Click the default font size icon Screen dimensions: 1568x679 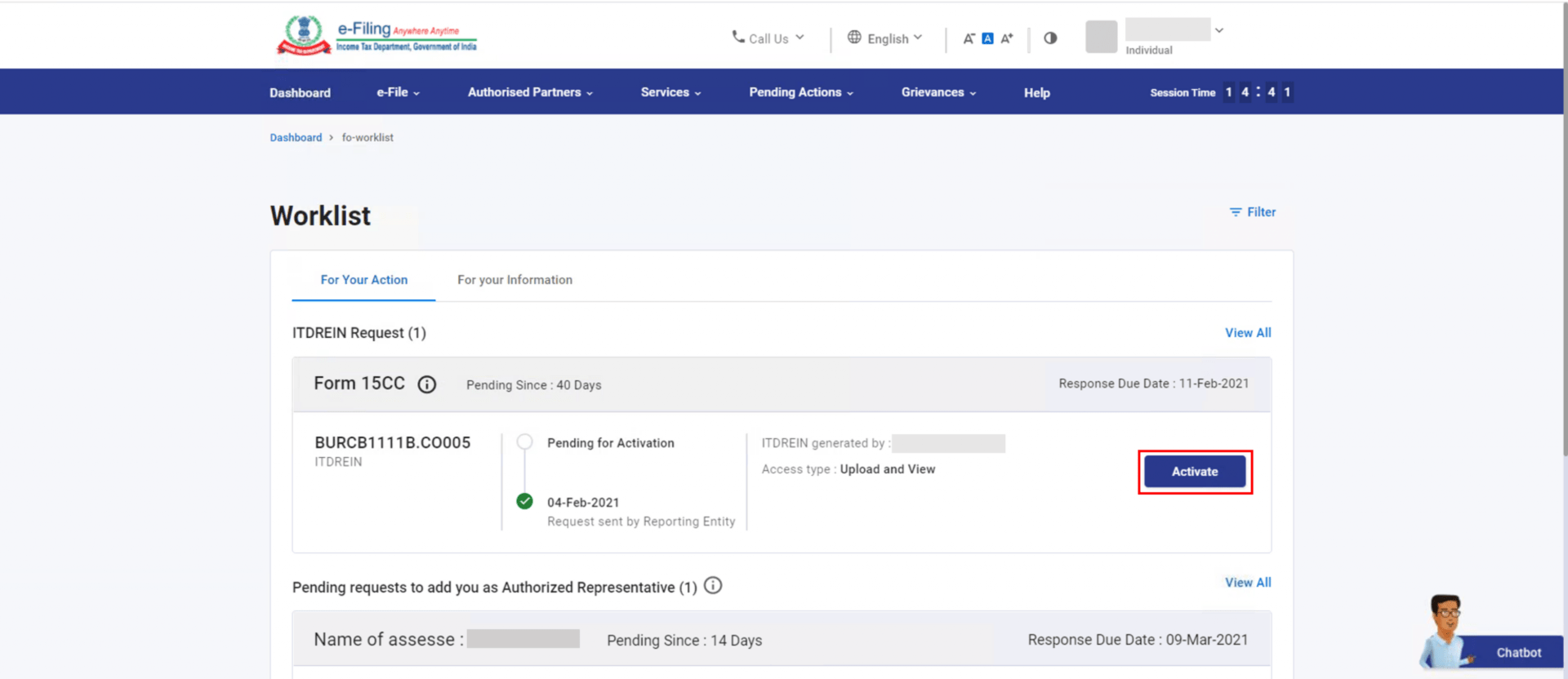point(987,38)
